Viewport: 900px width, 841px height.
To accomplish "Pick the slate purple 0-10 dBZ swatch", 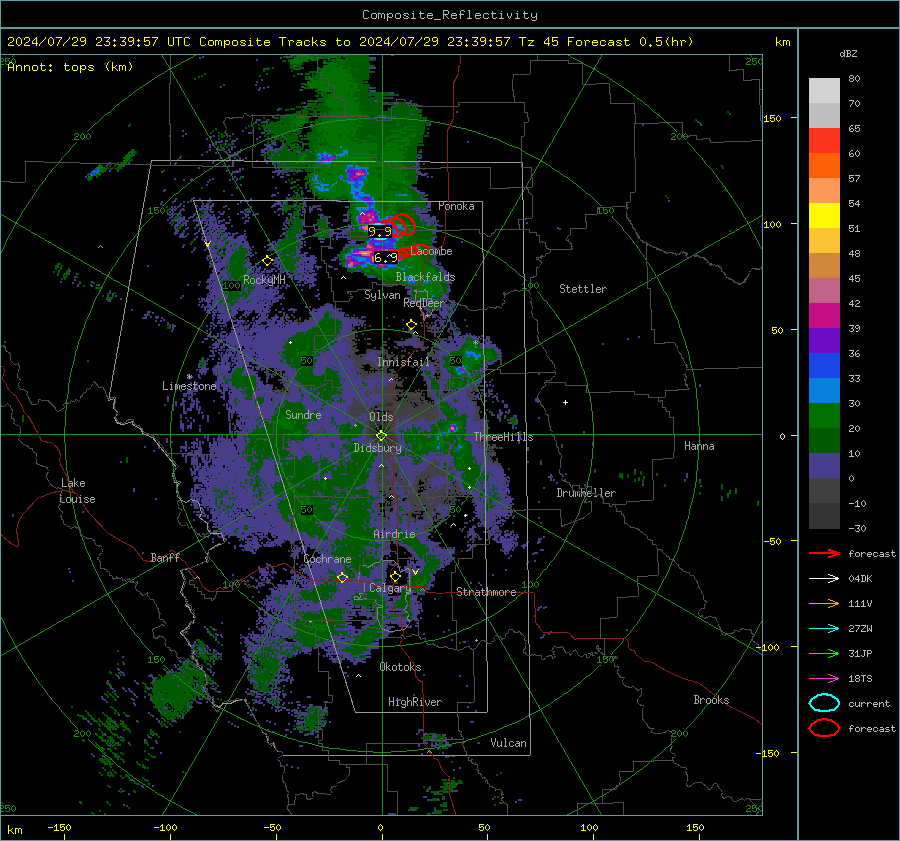I will tap(824, 466).
